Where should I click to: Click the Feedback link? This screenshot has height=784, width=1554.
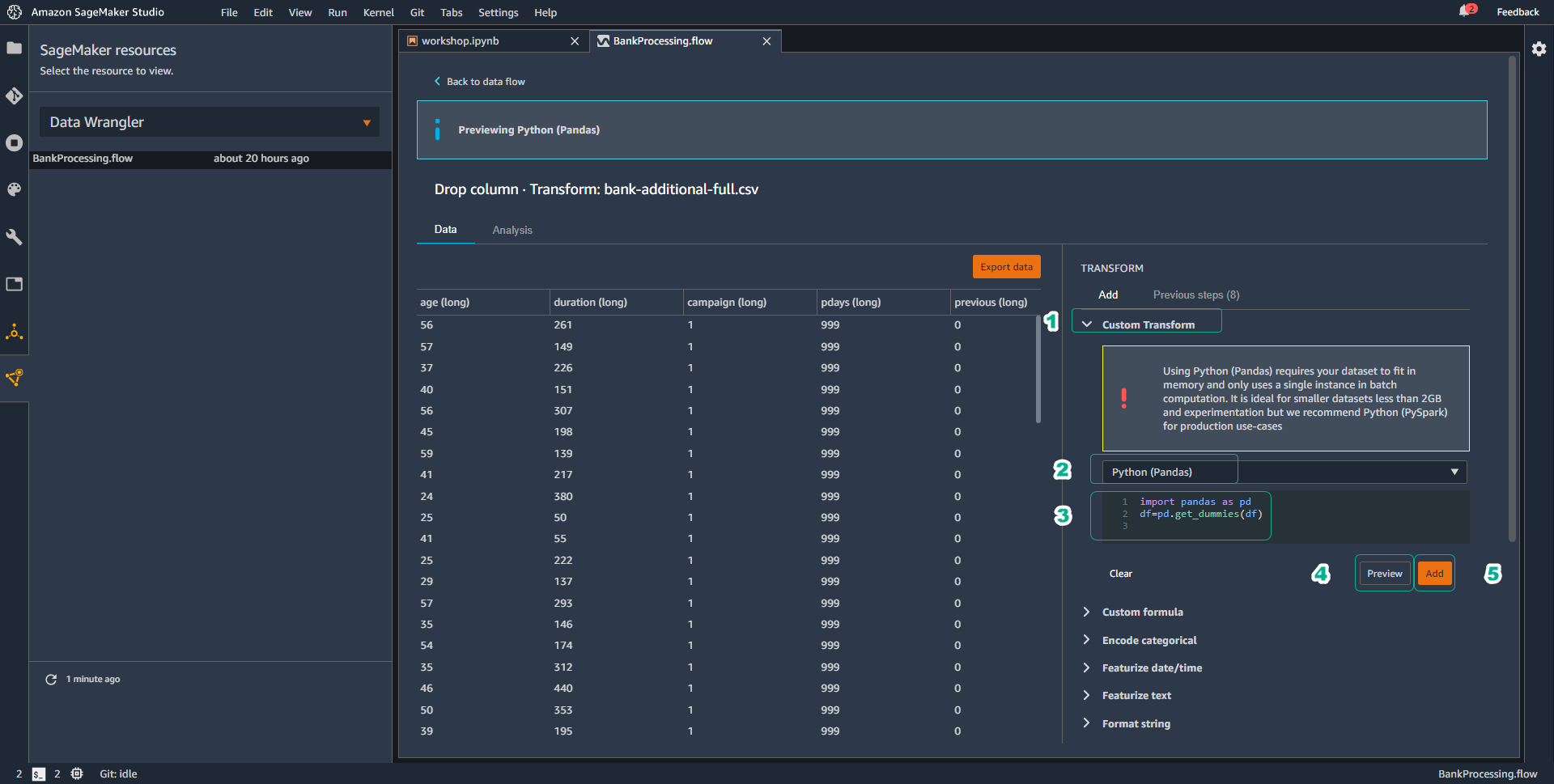(x=1518, y=12)
